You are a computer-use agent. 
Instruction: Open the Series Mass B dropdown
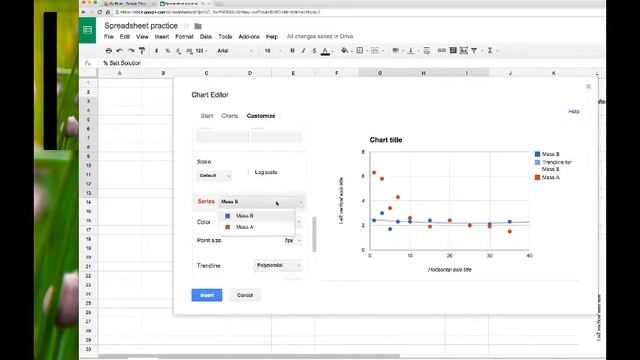(262, 202)
